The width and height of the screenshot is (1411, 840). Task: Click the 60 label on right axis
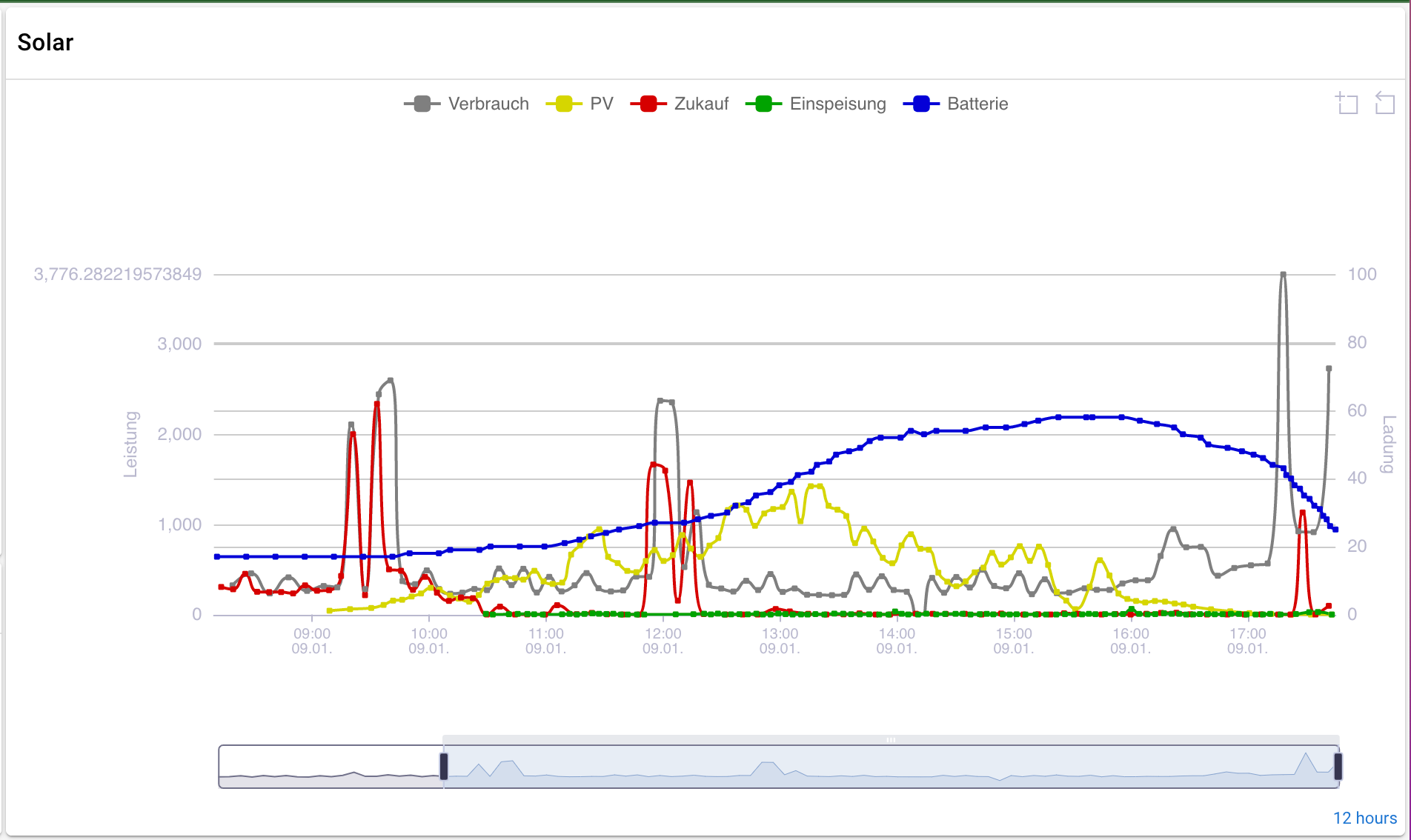coord(1357,410)
